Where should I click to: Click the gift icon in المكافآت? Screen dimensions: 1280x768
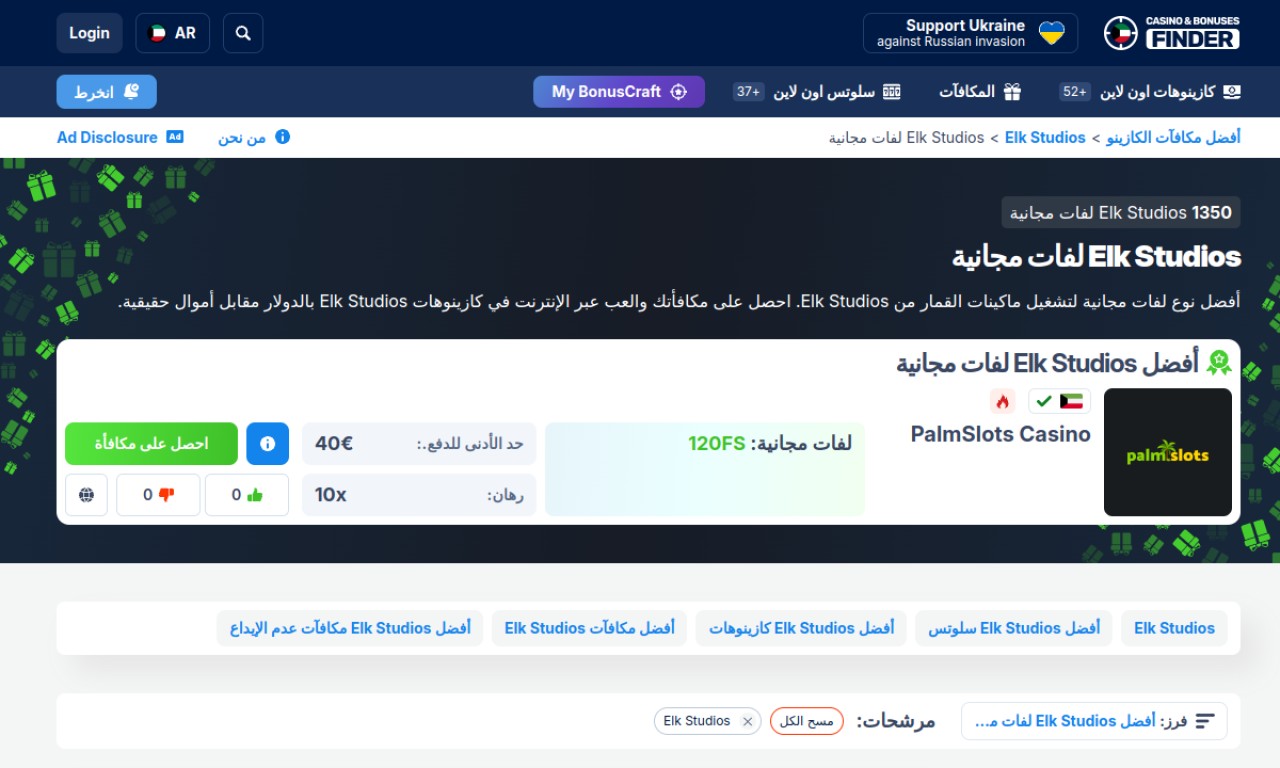1012,92
